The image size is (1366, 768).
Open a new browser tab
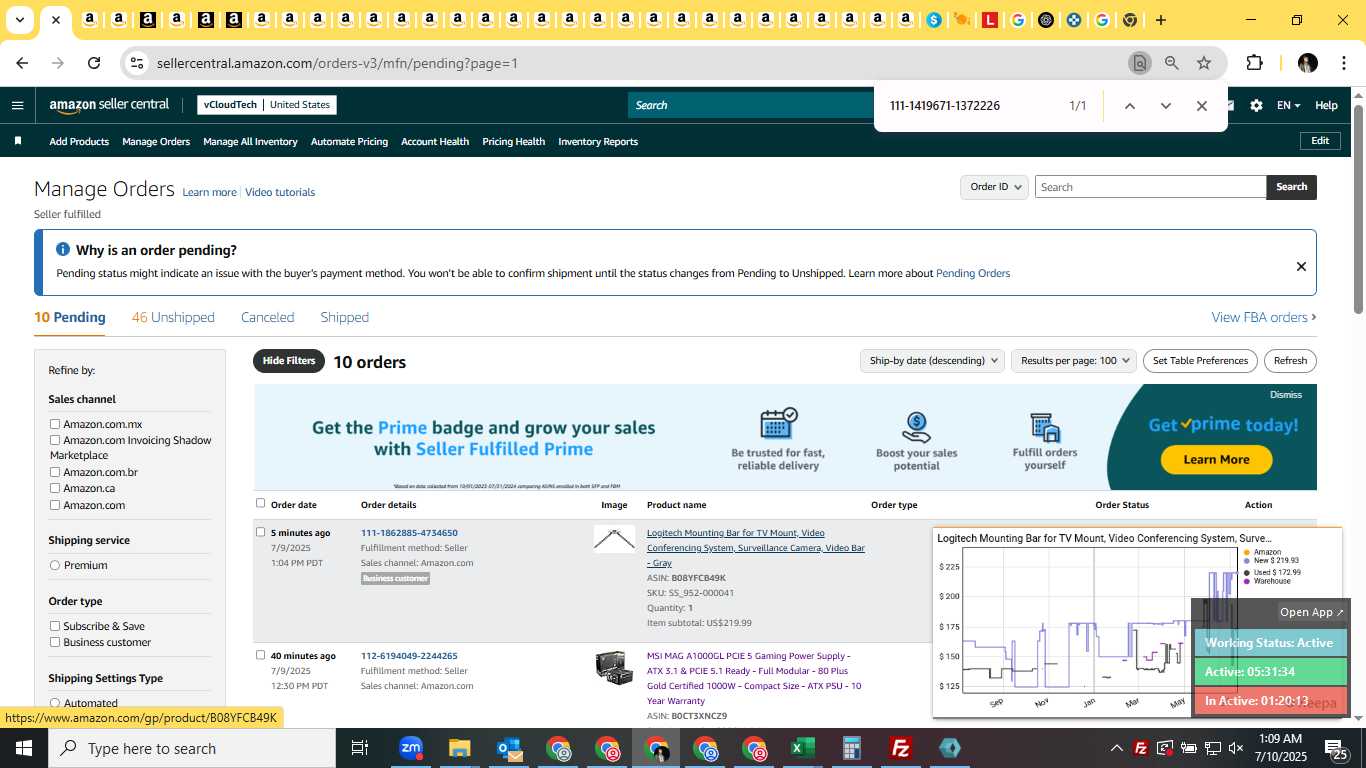(x=1160, y=20)
